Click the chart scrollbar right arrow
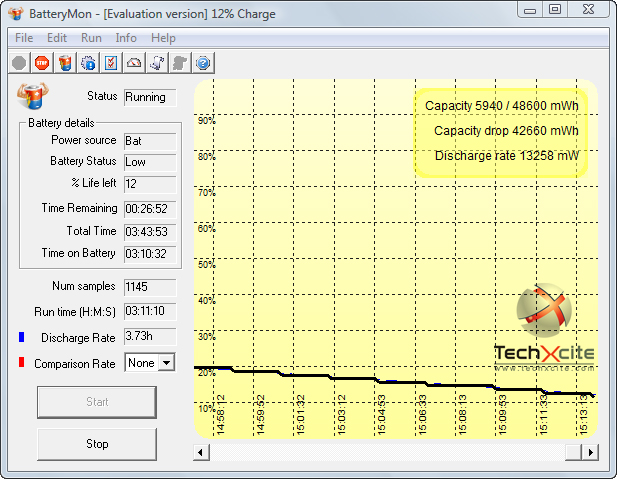617x479 pixels. pyautogui.click(x=591, y=452)
